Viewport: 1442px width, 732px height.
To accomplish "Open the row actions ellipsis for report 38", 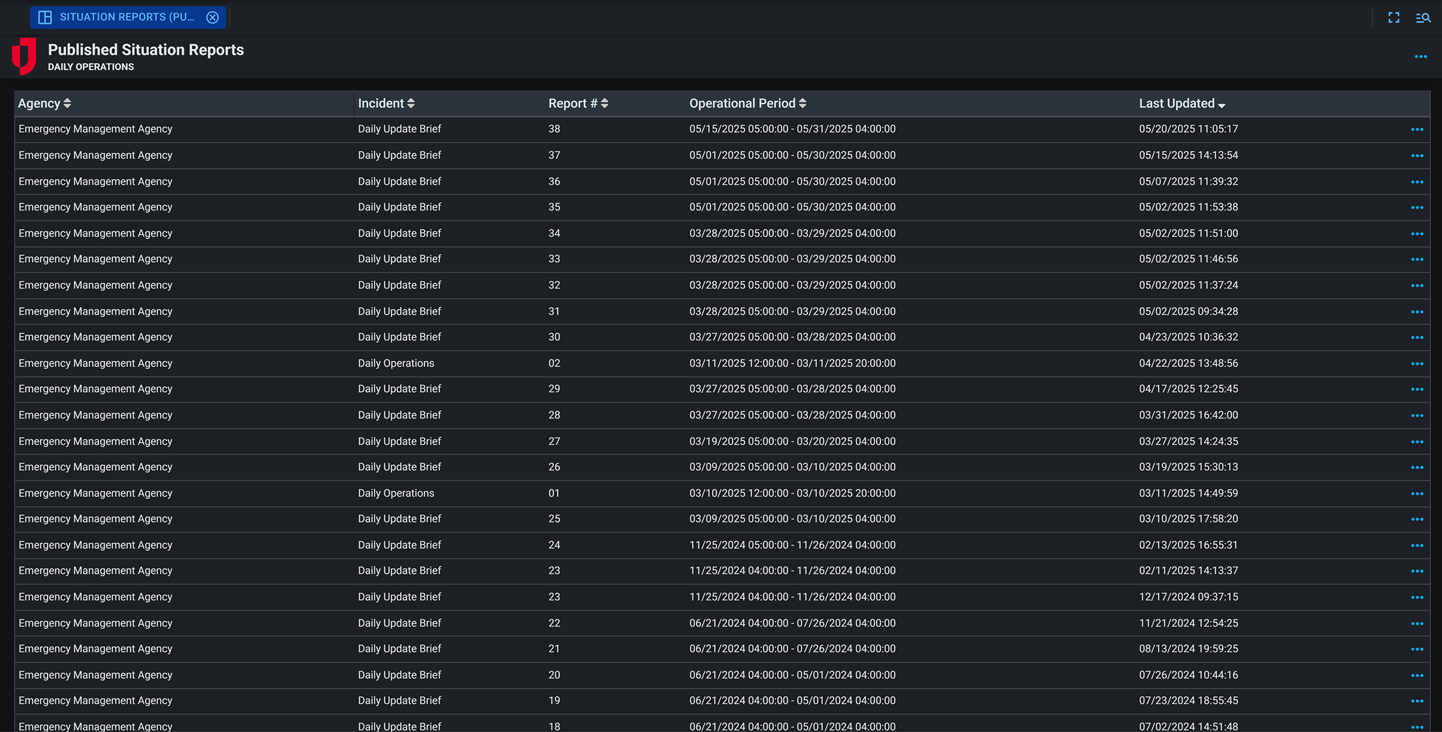I will point(1417,129).
